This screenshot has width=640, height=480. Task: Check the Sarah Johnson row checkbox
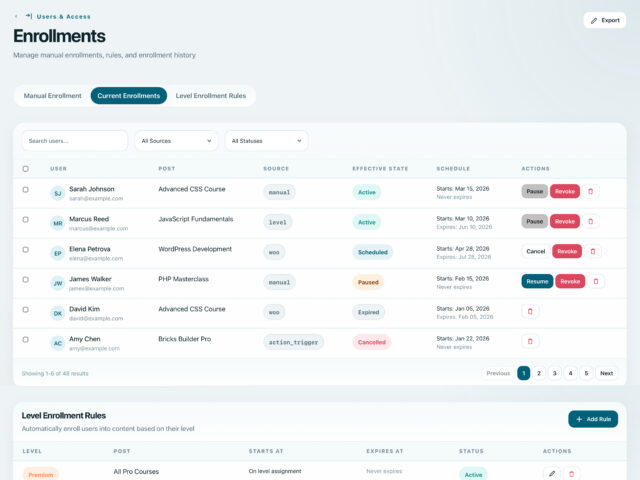point(26,190)
